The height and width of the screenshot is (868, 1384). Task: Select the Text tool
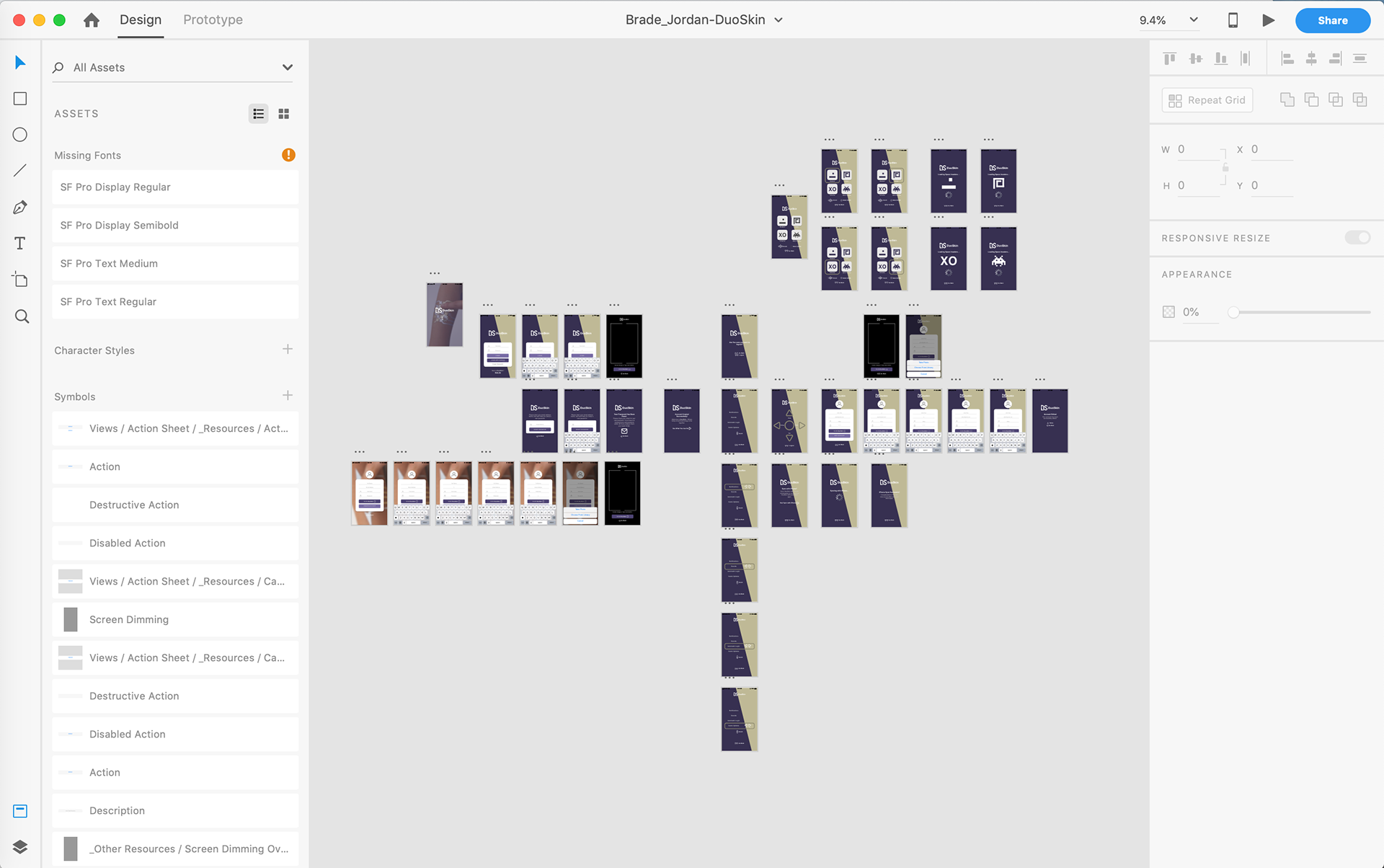coord(20,244)
